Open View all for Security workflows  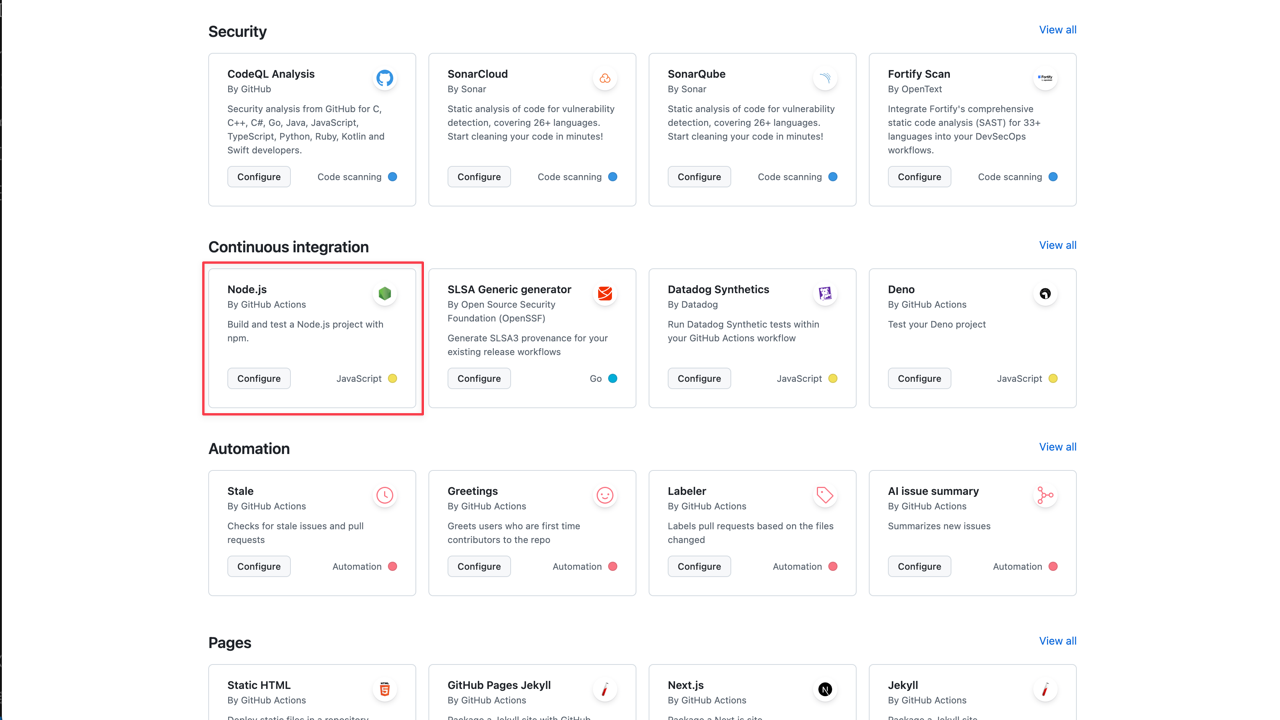[x=1057, y=29]
